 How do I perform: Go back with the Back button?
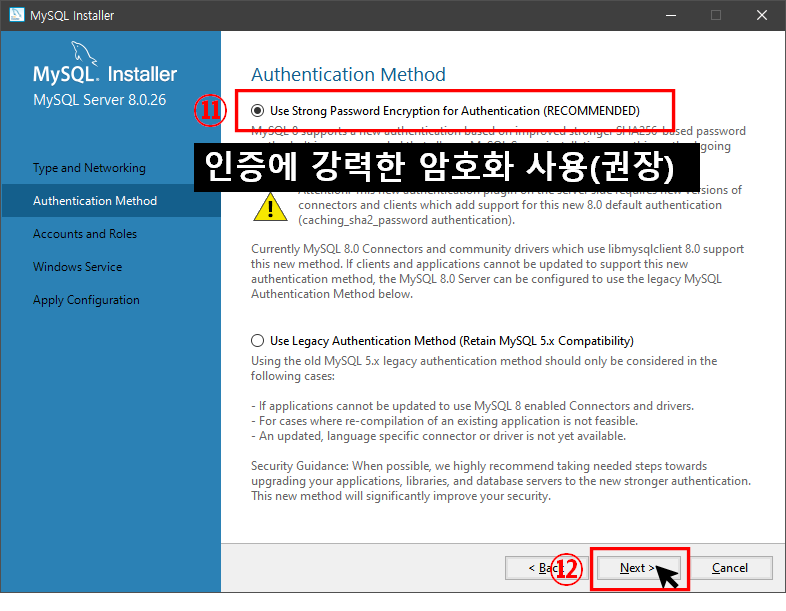click(546, 568)
